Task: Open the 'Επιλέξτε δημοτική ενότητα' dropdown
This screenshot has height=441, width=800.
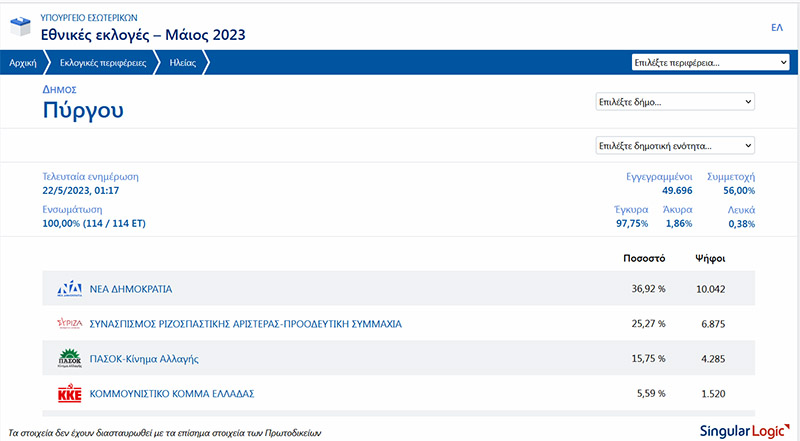Action: pyautogui.click(x=675, y=145)
